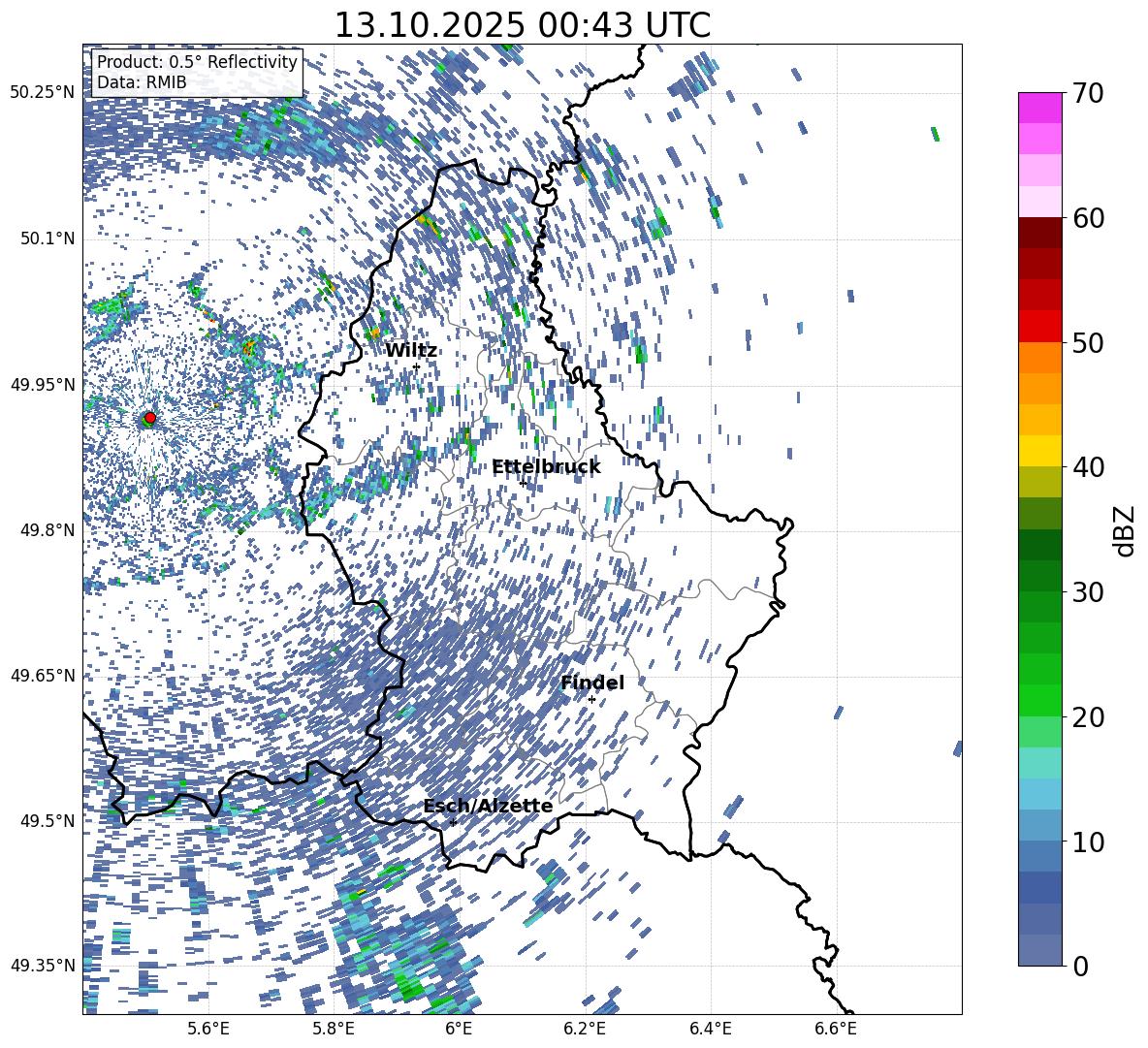Click the colorbar value 50

pyautogui.click(x=1088, y=342)
